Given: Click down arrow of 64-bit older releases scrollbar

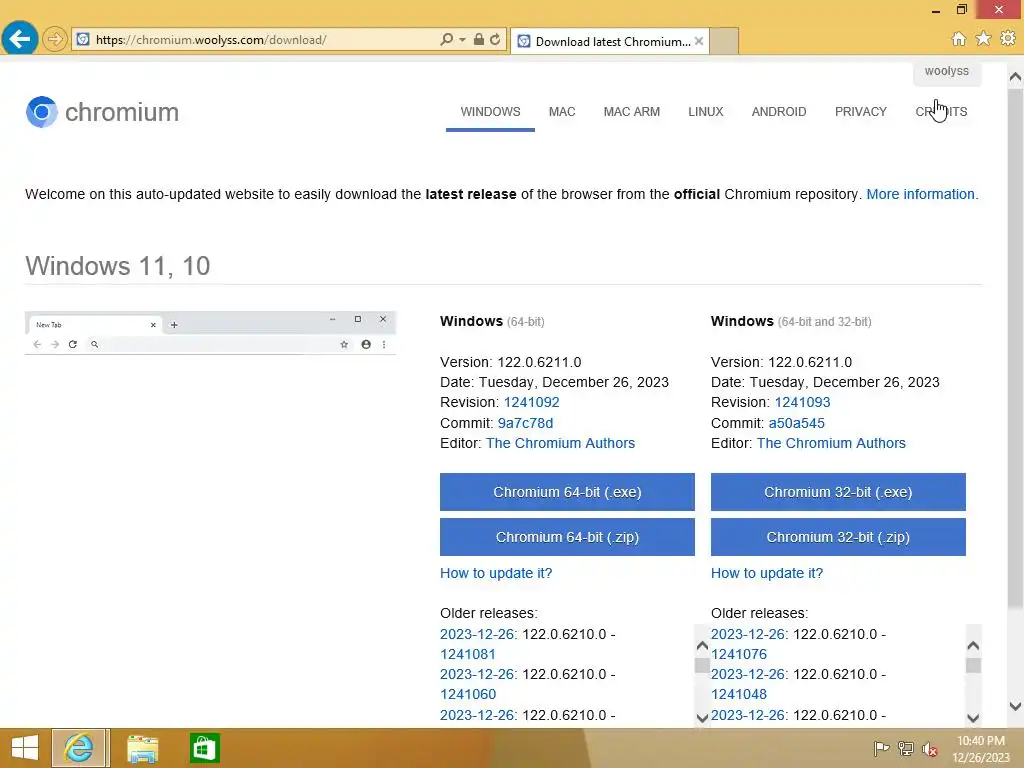Looking at the screenshot, I should (702, 718).
